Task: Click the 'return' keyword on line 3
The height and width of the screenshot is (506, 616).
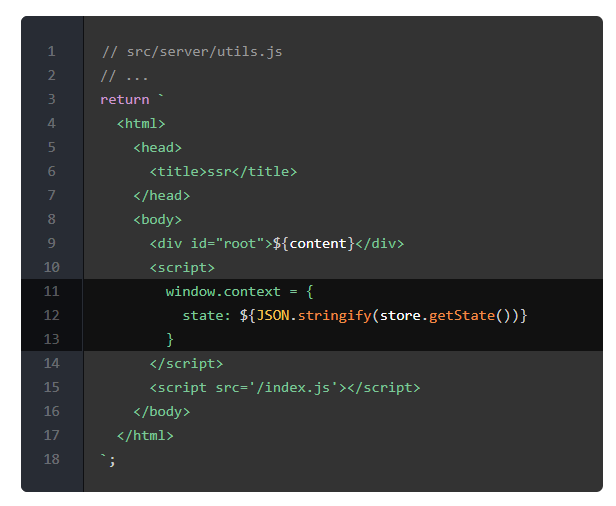Action: tap(125, 99)
